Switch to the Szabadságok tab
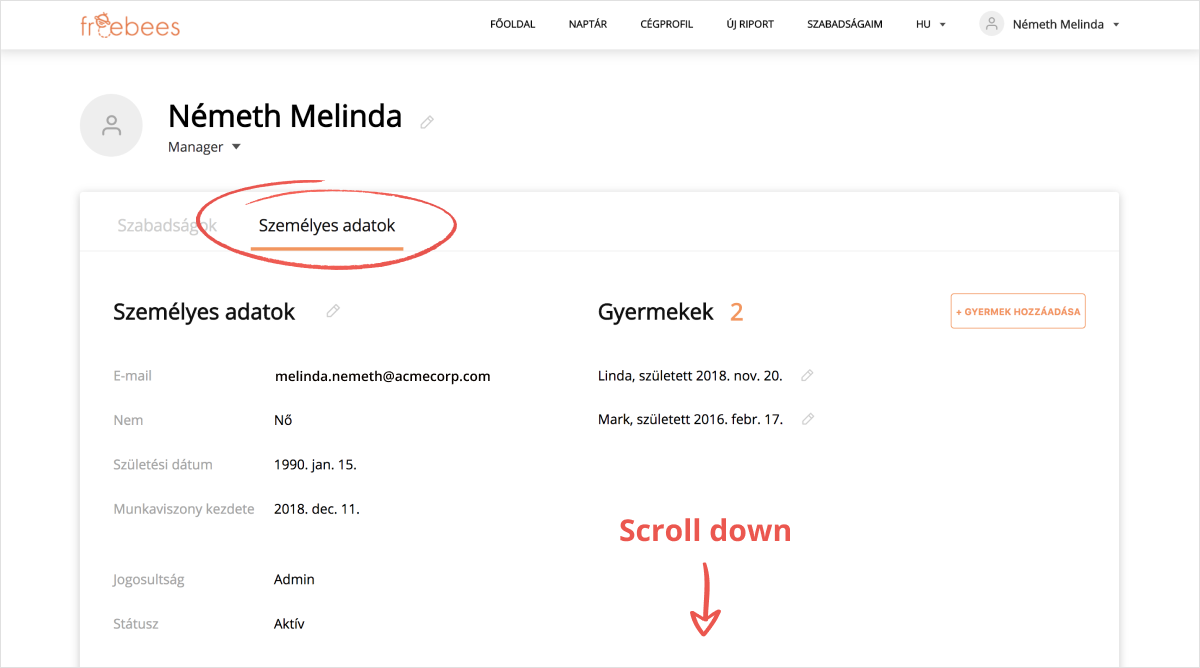Screen dimensions: 1200x668 (x=167, y=225)
